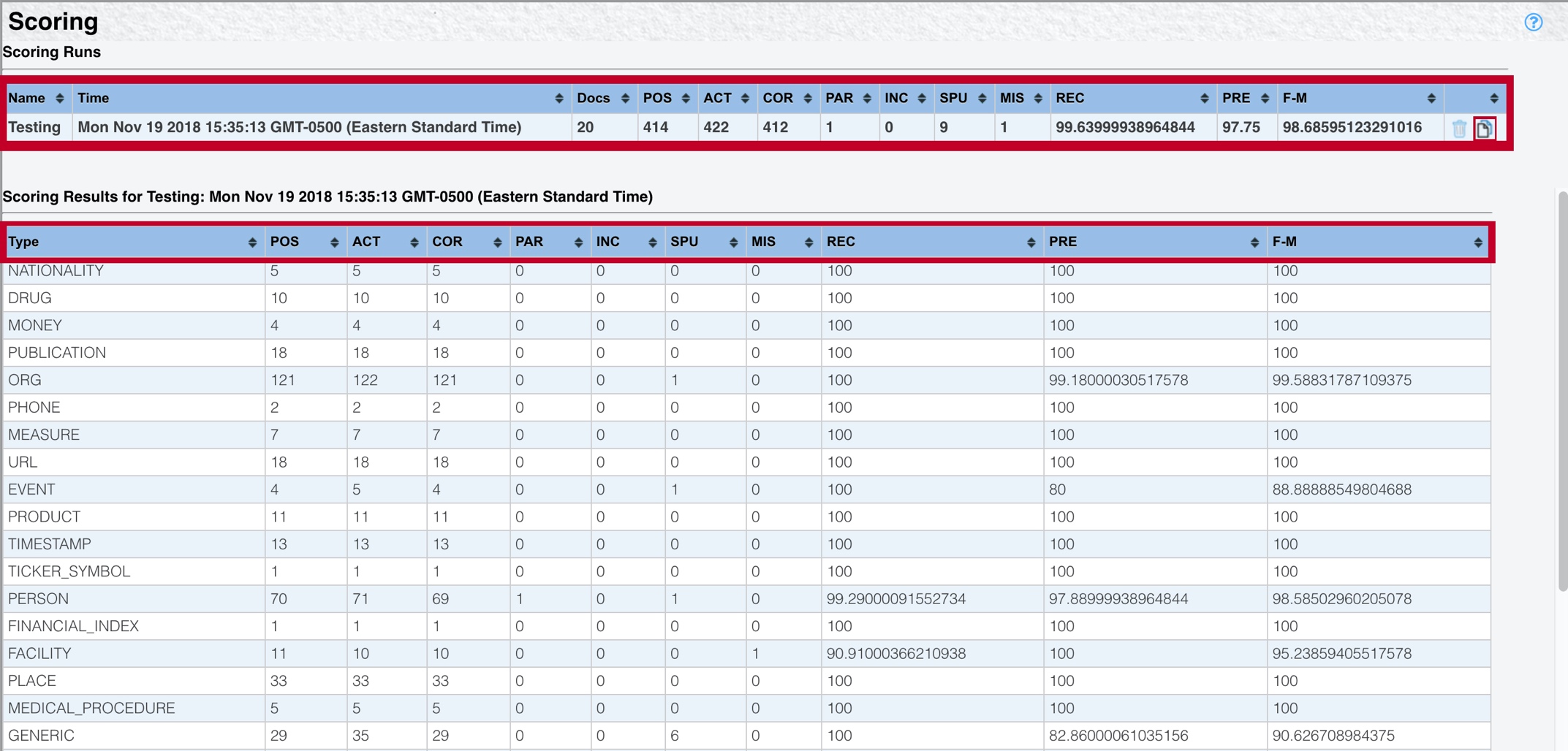Sort results by the SPU column header

coord(684,242)
